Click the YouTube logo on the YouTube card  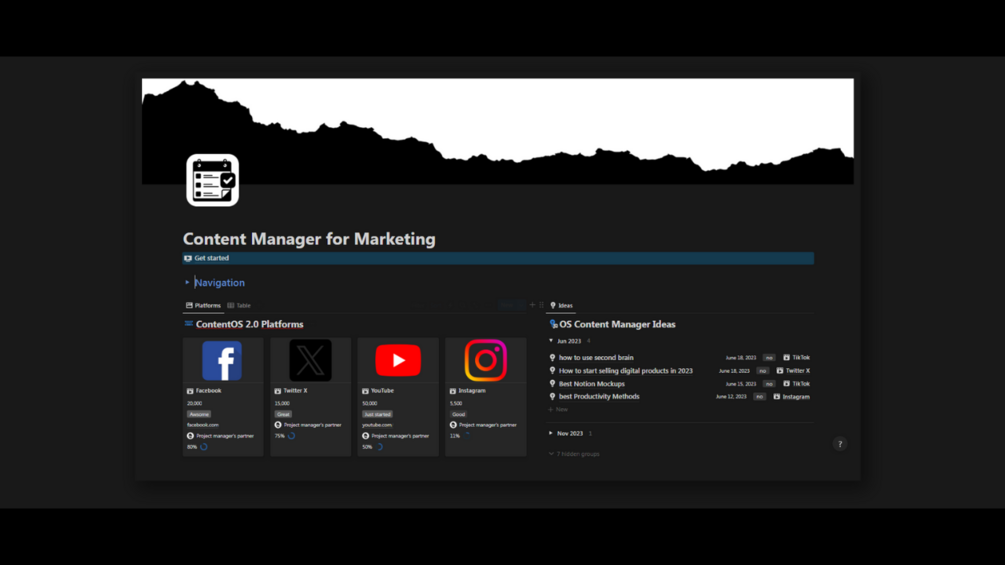click(x=398, y=360)
